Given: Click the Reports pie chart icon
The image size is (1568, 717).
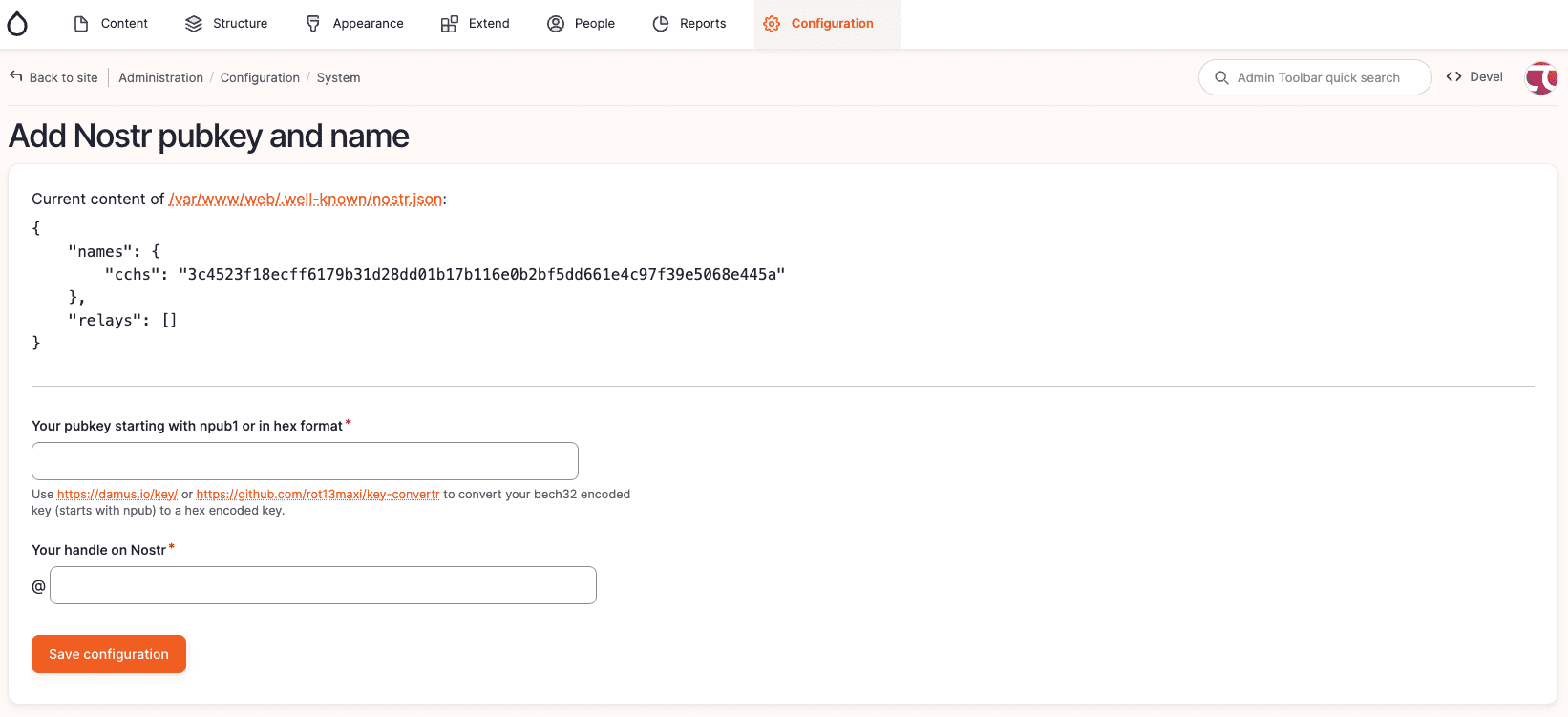Looking at the screenshot, I should tap(661, 24).
